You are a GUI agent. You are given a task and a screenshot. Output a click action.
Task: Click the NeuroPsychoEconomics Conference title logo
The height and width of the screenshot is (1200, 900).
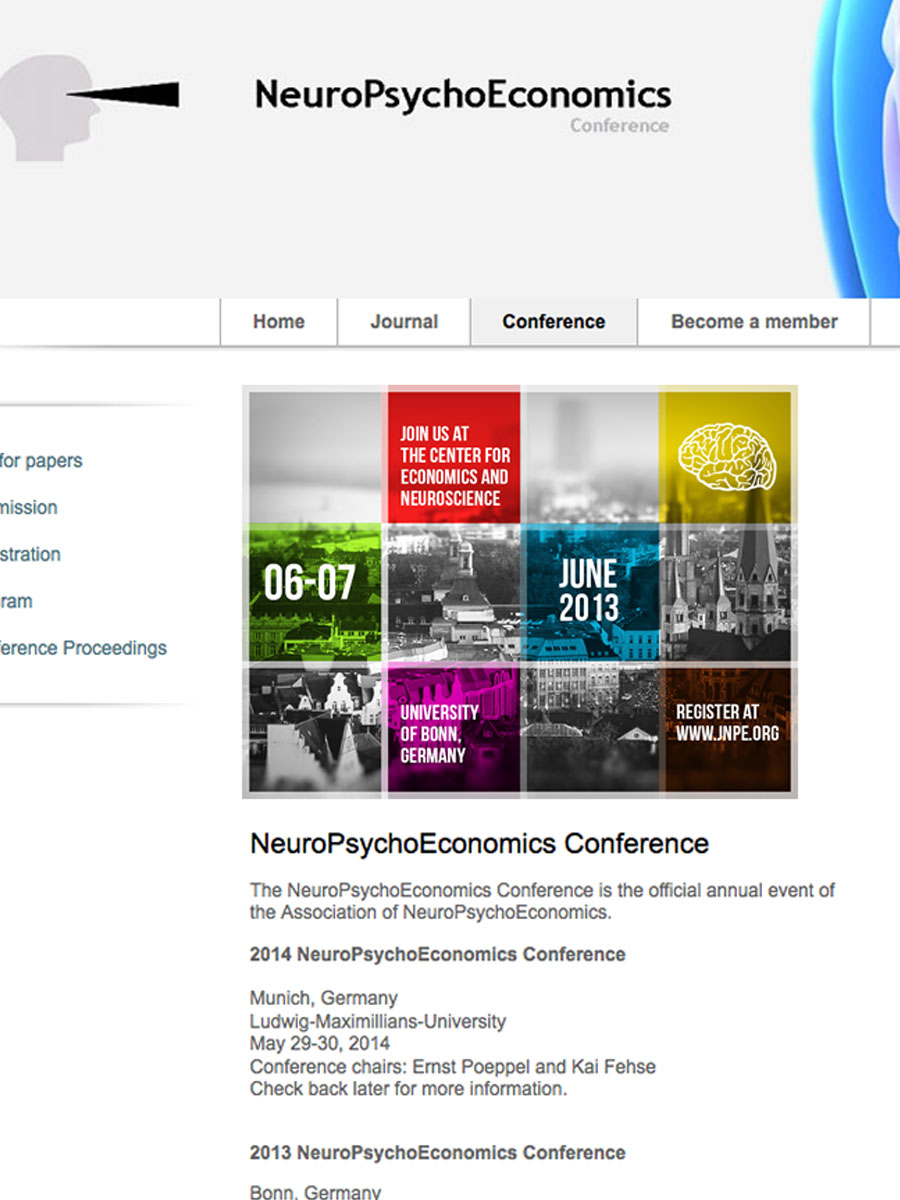click(x=462, y=105)
